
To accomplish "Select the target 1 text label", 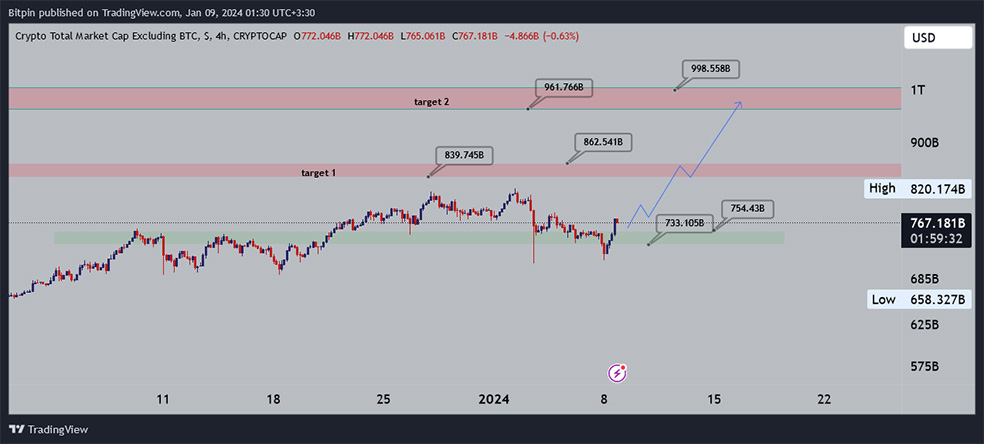I will pos(318,173).
